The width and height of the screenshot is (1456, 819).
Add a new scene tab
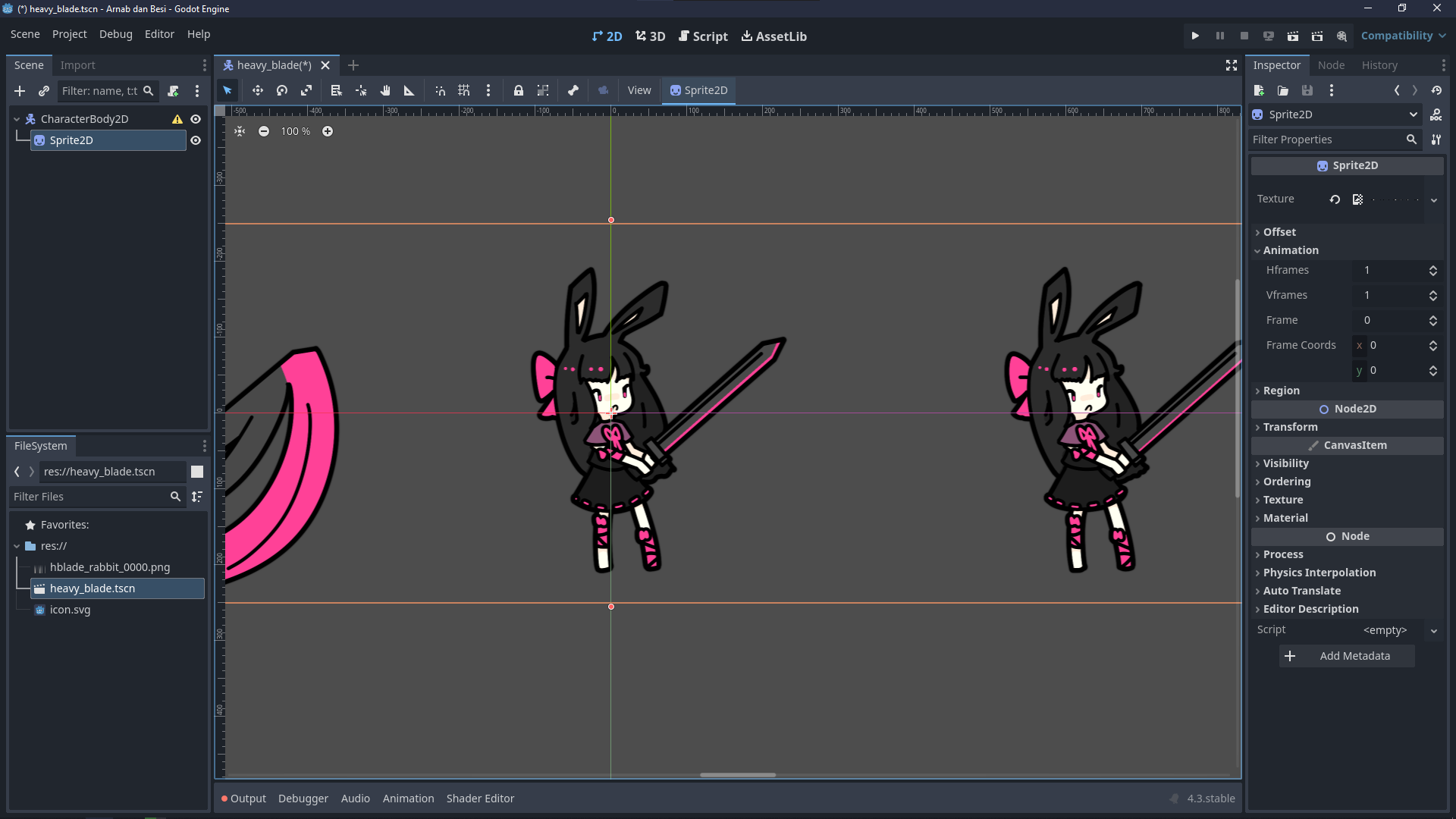point(353,65)
